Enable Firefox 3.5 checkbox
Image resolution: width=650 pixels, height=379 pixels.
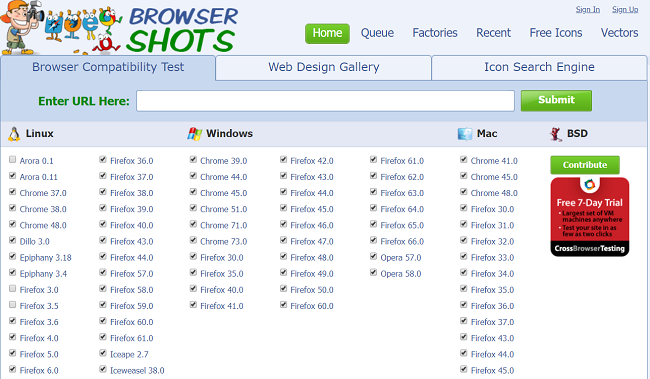[x=12, y=305]
